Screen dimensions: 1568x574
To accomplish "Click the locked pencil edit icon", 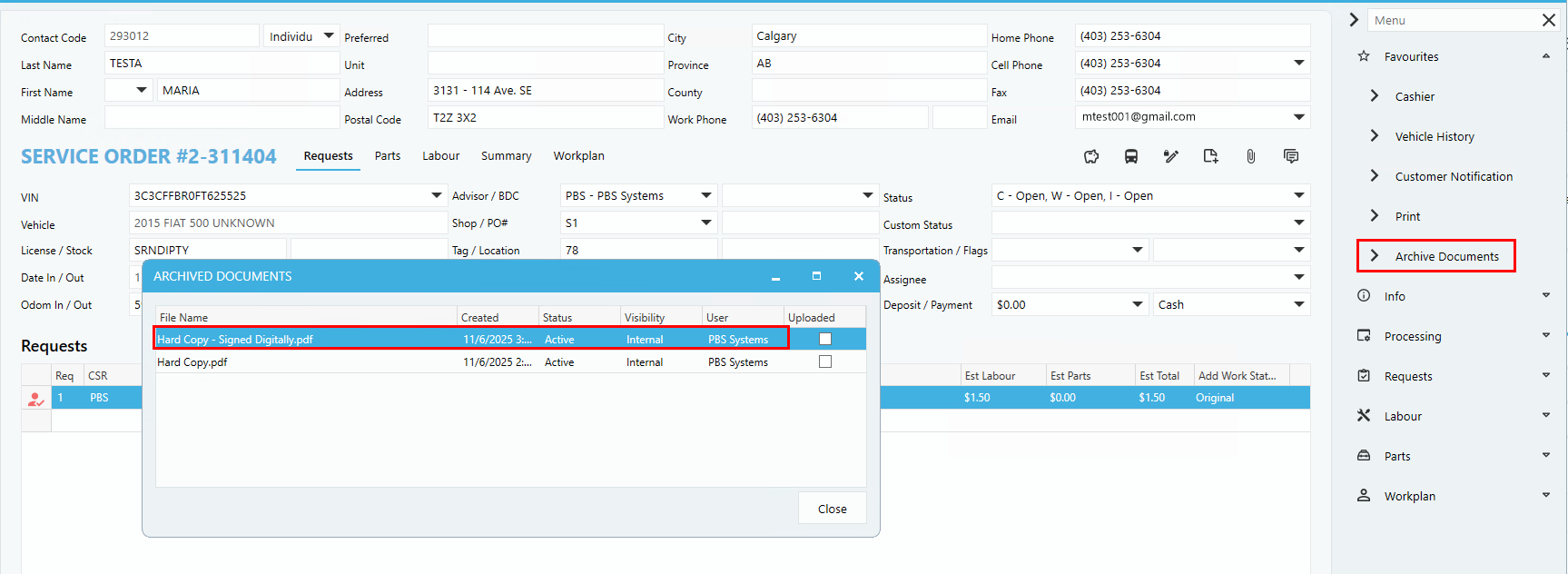I will 1171,156.
